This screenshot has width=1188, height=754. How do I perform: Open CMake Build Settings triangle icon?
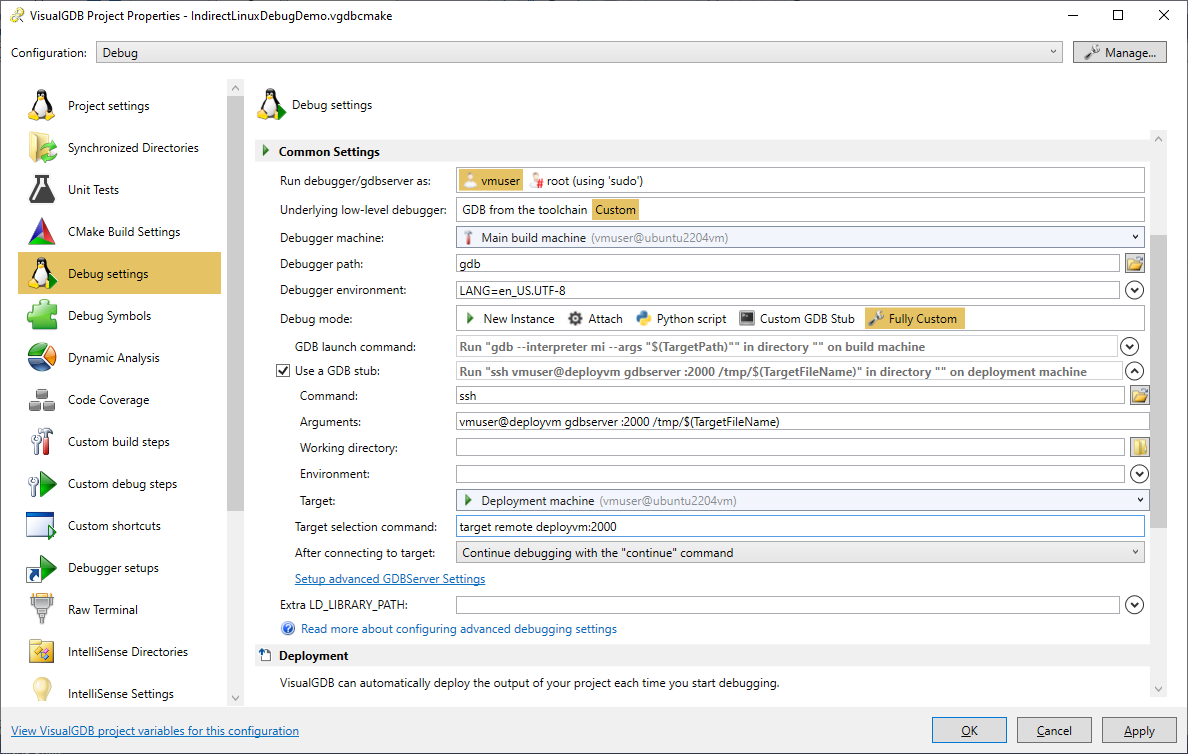coord(42,232)
